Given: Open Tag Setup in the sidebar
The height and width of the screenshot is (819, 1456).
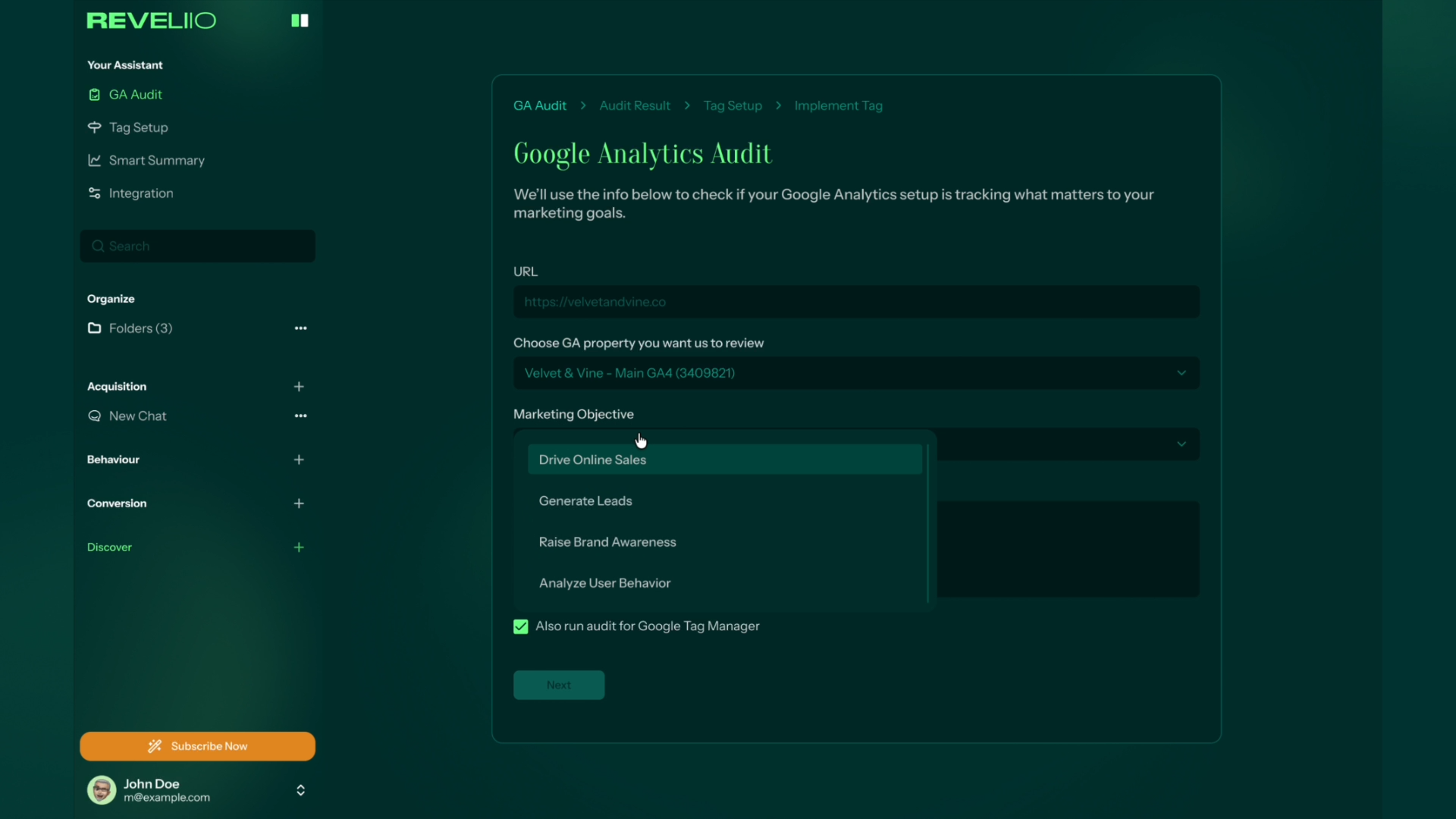Looking at the screenshot, I should (x=138, y=127).
